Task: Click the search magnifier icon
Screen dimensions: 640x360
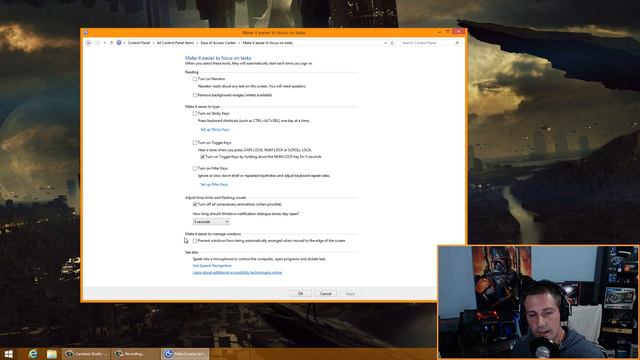Action: (x=457, y=43)
